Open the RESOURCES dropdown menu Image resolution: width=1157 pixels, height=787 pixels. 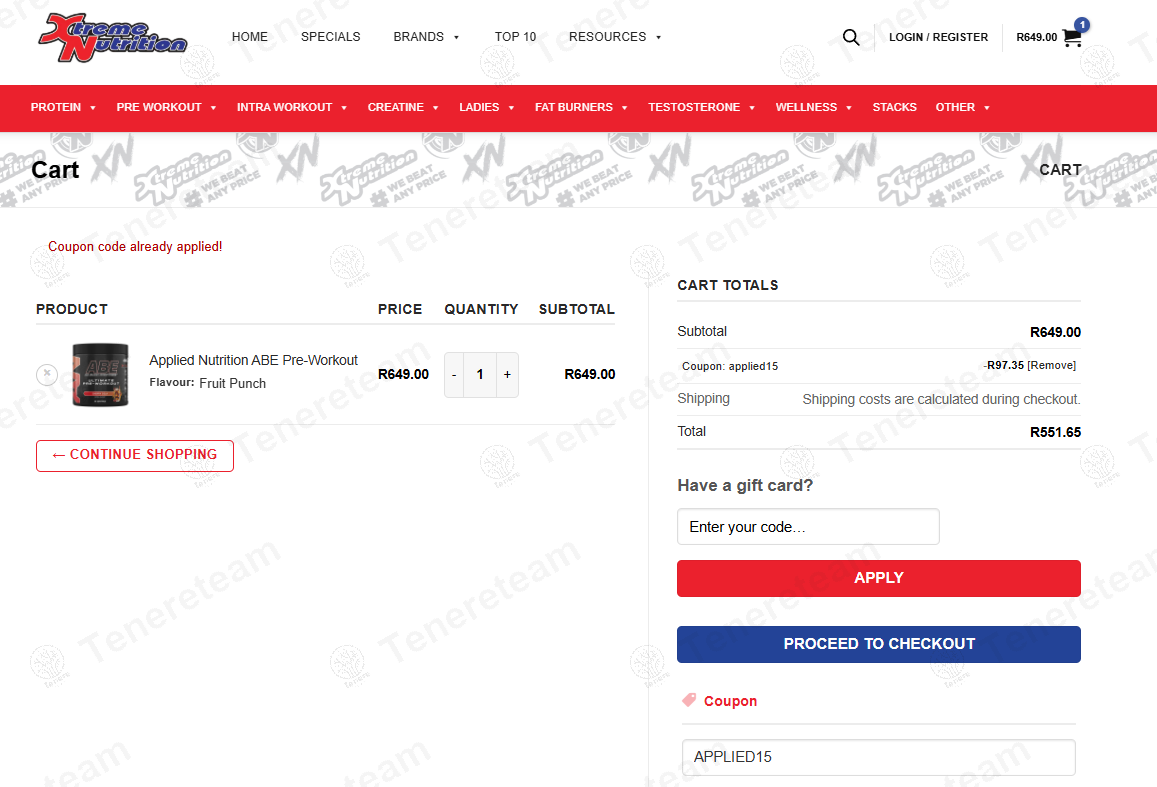click(x=614, y=37)
